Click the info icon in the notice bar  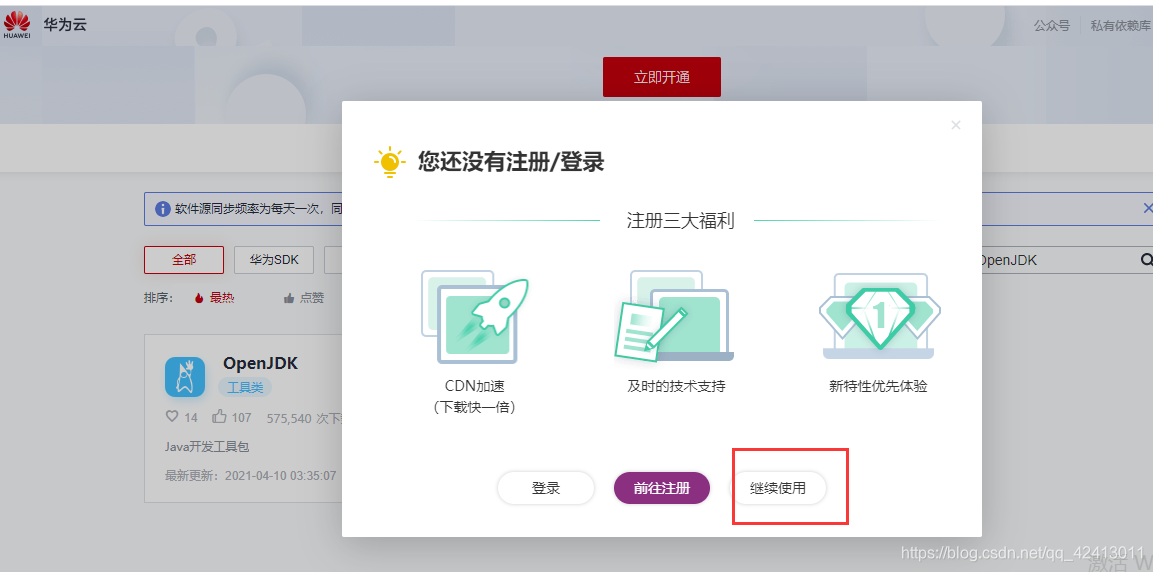163,209
